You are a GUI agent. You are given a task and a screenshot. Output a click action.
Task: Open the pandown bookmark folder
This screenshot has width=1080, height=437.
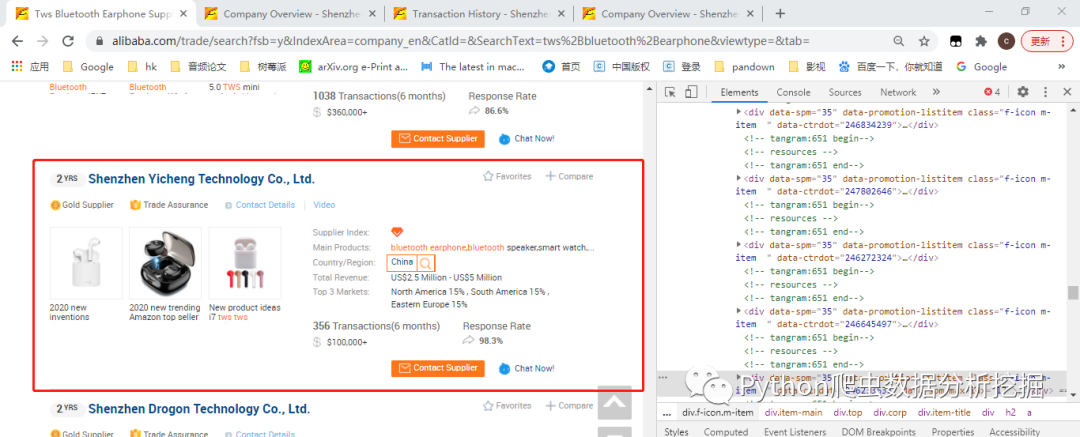click(744, 67)
